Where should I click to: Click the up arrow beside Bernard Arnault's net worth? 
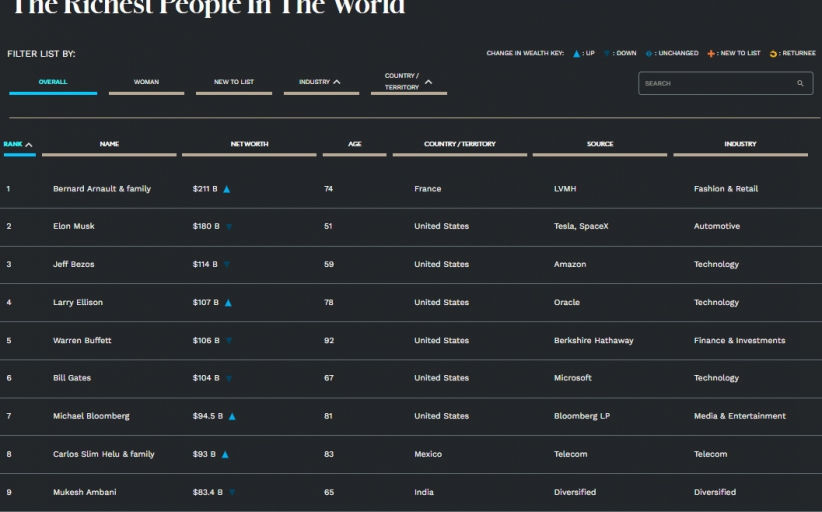[226, 189]
